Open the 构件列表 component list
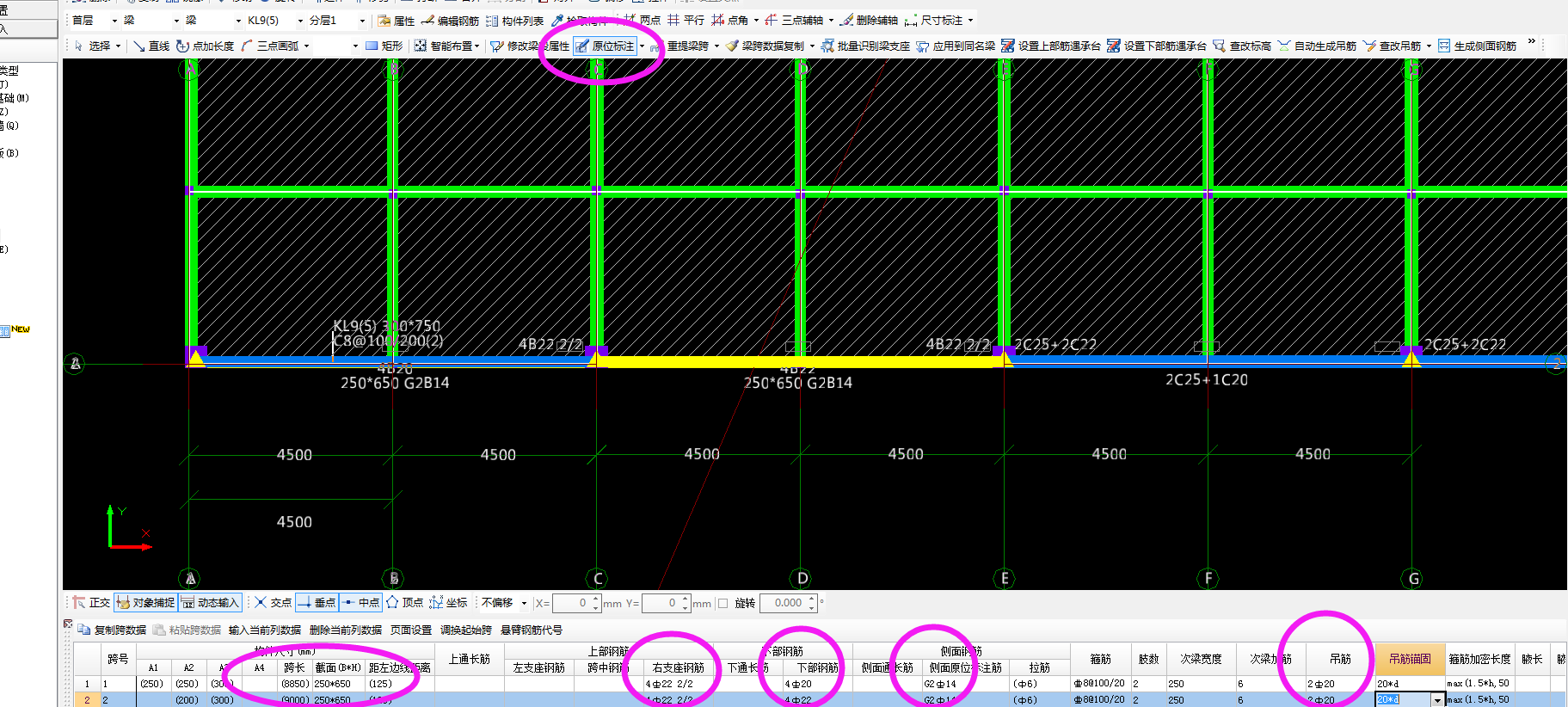This screenshot has height=707, width=1568. 514,21
